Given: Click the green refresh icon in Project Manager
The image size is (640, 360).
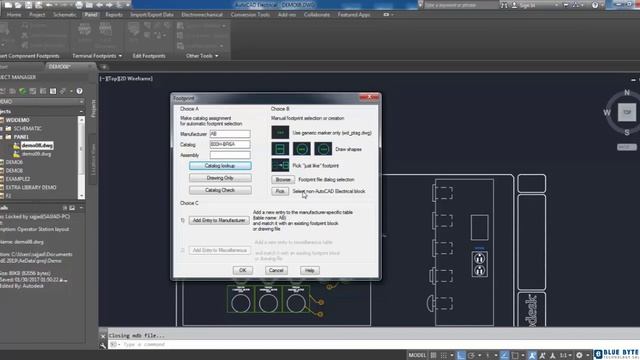Looking at the screenshot, I should click(23, 91).
